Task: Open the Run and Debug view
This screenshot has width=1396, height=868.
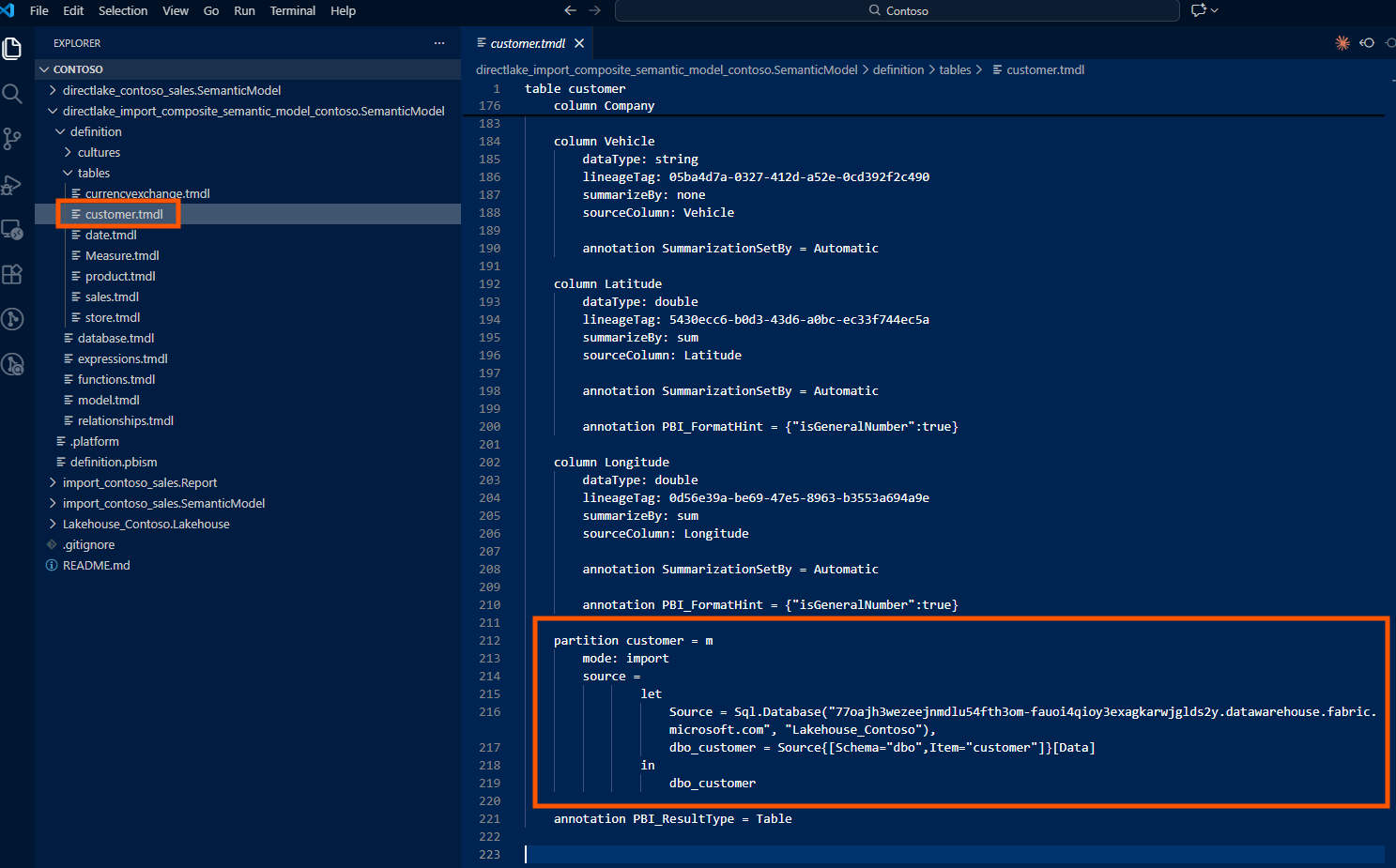Action: pyautogui.click(x=12, y=184)
